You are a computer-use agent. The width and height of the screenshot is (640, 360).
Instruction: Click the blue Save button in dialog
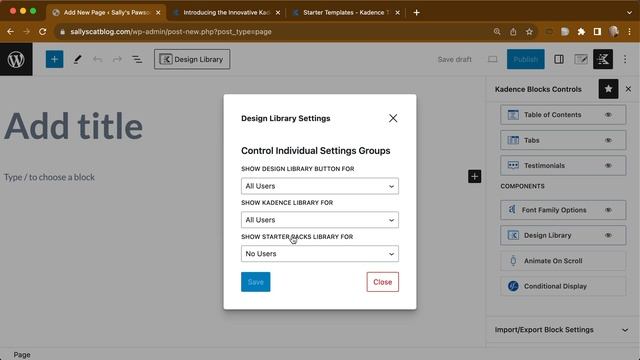pyautogui.click(x=256, y=282)
